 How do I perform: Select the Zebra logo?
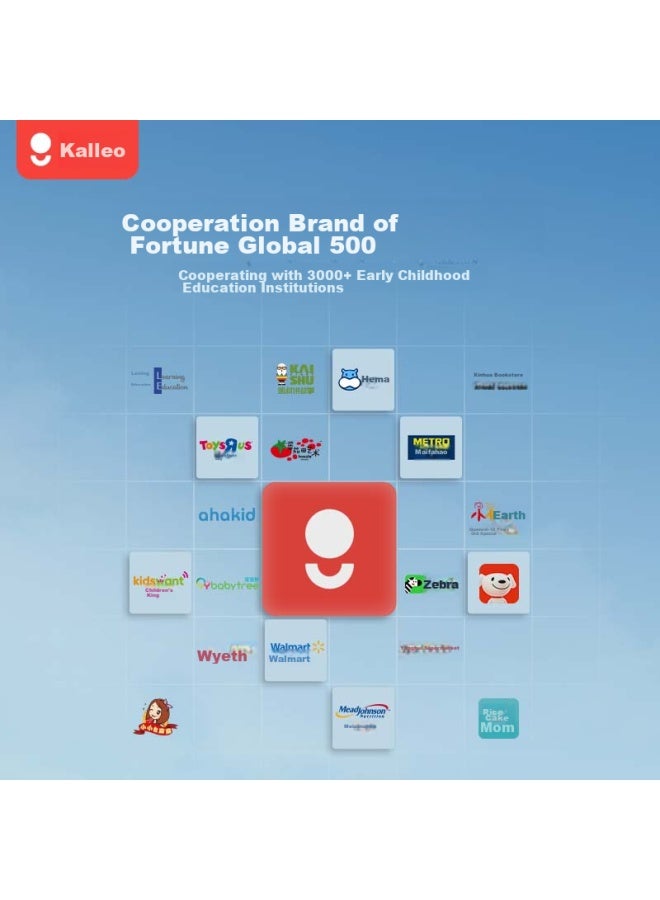pyautogui.click(x=431, y=584)
